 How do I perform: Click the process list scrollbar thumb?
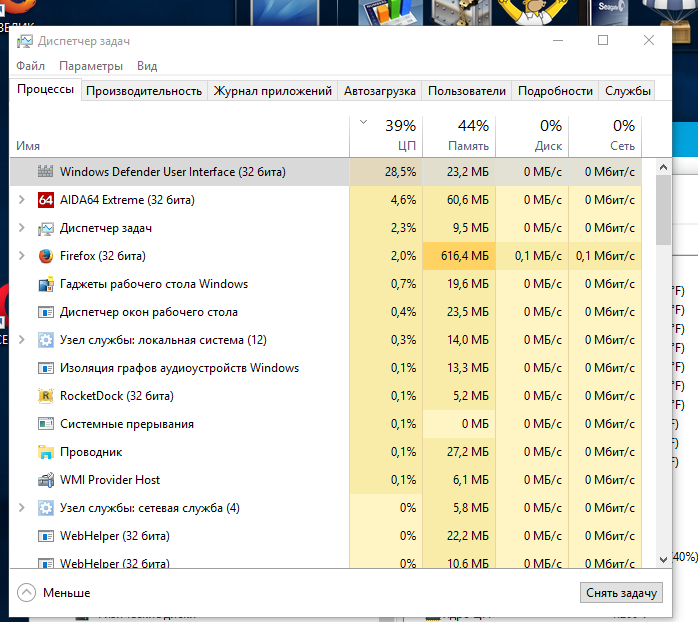click(x=663, y=210)
